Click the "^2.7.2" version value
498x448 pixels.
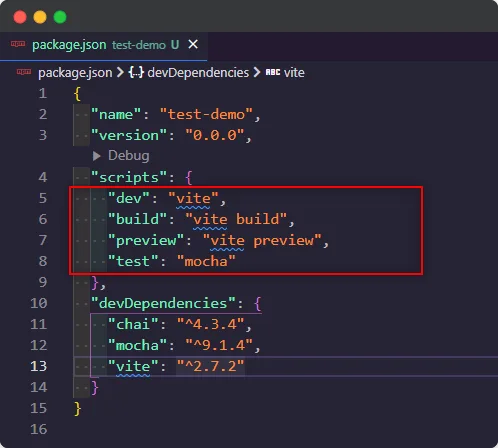click(x=211, y=366)
